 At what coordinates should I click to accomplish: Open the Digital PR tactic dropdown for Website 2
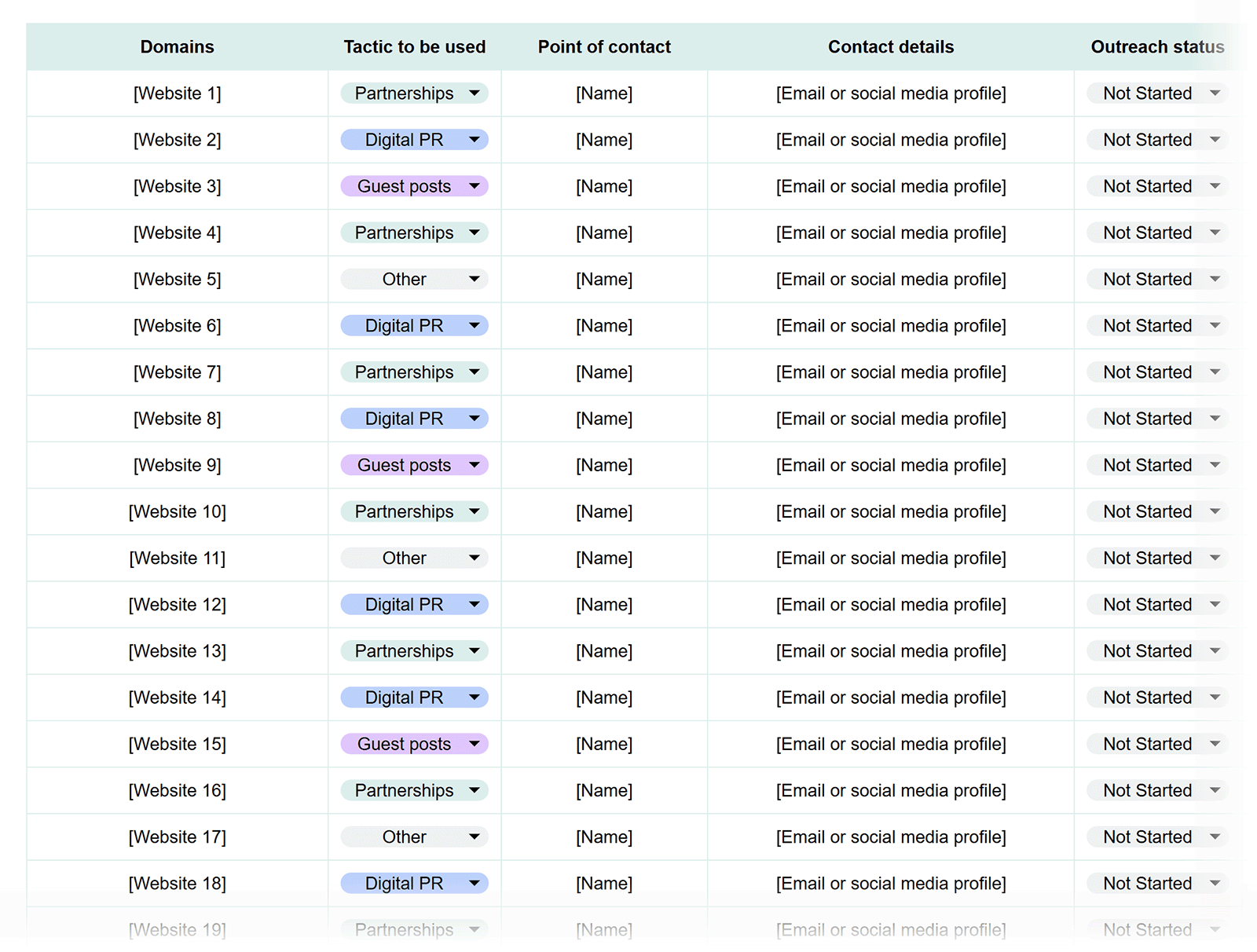point(414,140)
